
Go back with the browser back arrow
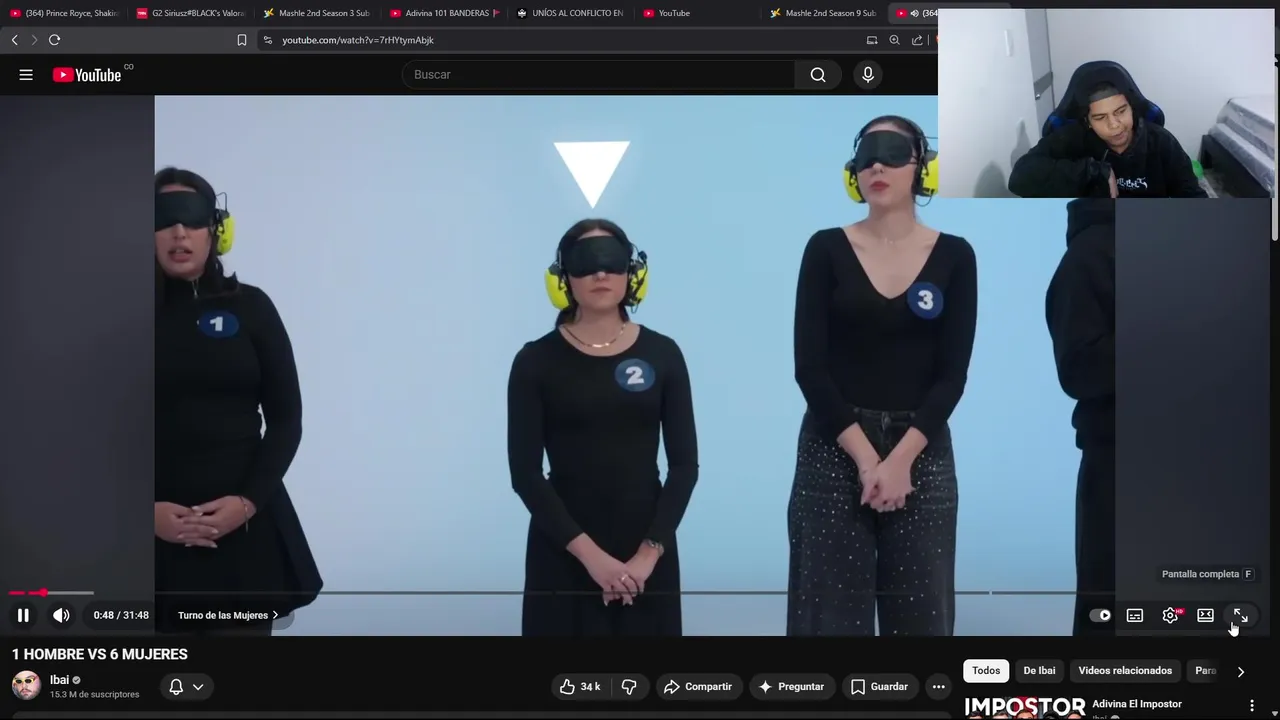click(x=14, y=40)
